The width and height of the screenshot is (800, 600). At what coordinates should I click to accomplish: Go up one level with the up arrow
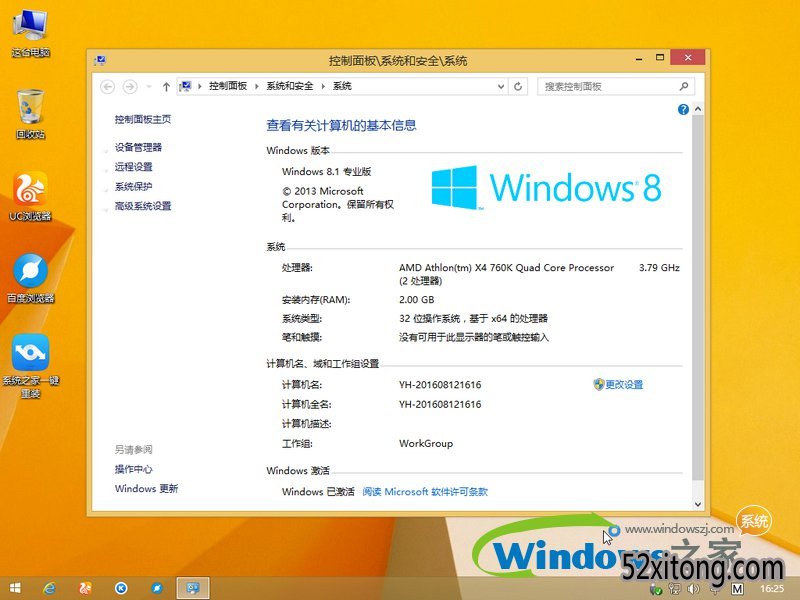click(x=166, y=87)
